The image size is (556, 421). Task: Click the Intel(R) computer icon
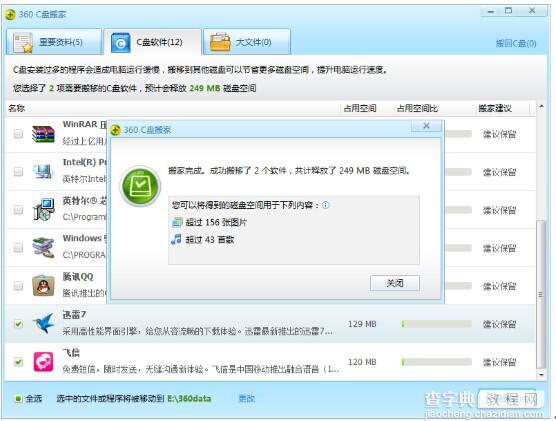pyautogui.click(x=43, y=172)
